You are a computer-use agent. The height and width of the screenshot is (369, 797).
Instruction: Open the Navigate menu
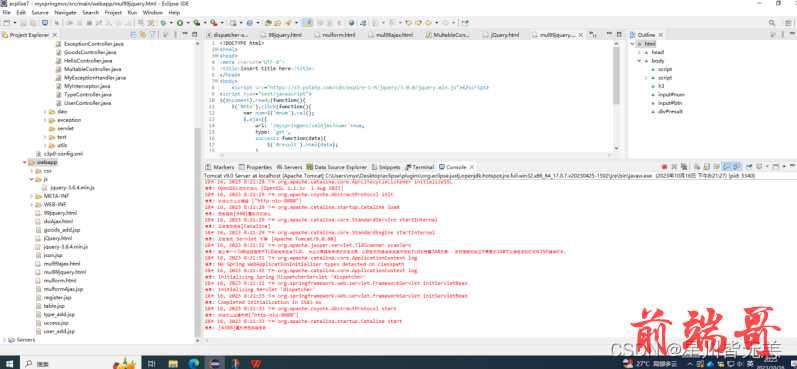click(x=66, y=12)
